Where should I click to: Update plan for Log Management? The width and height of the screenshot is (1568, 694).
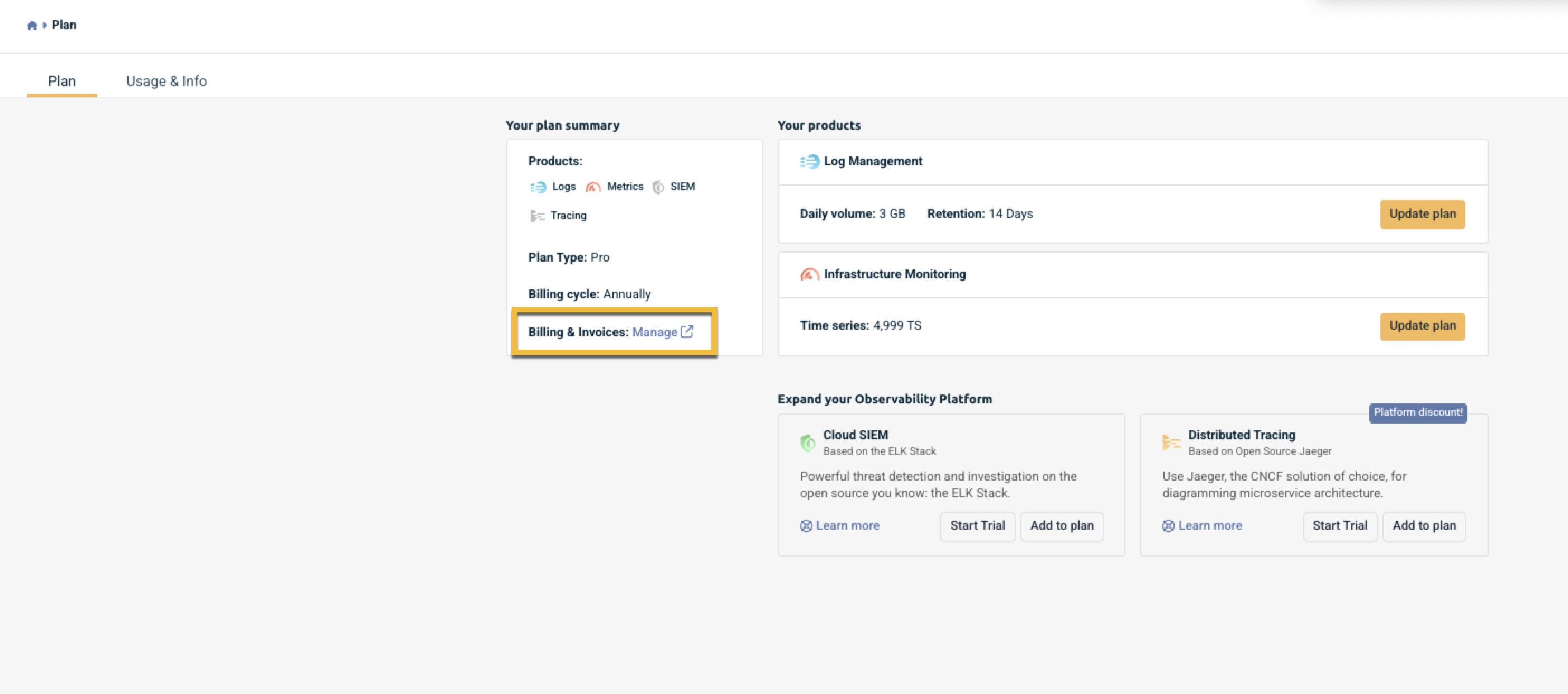[x=1422, y=213]
